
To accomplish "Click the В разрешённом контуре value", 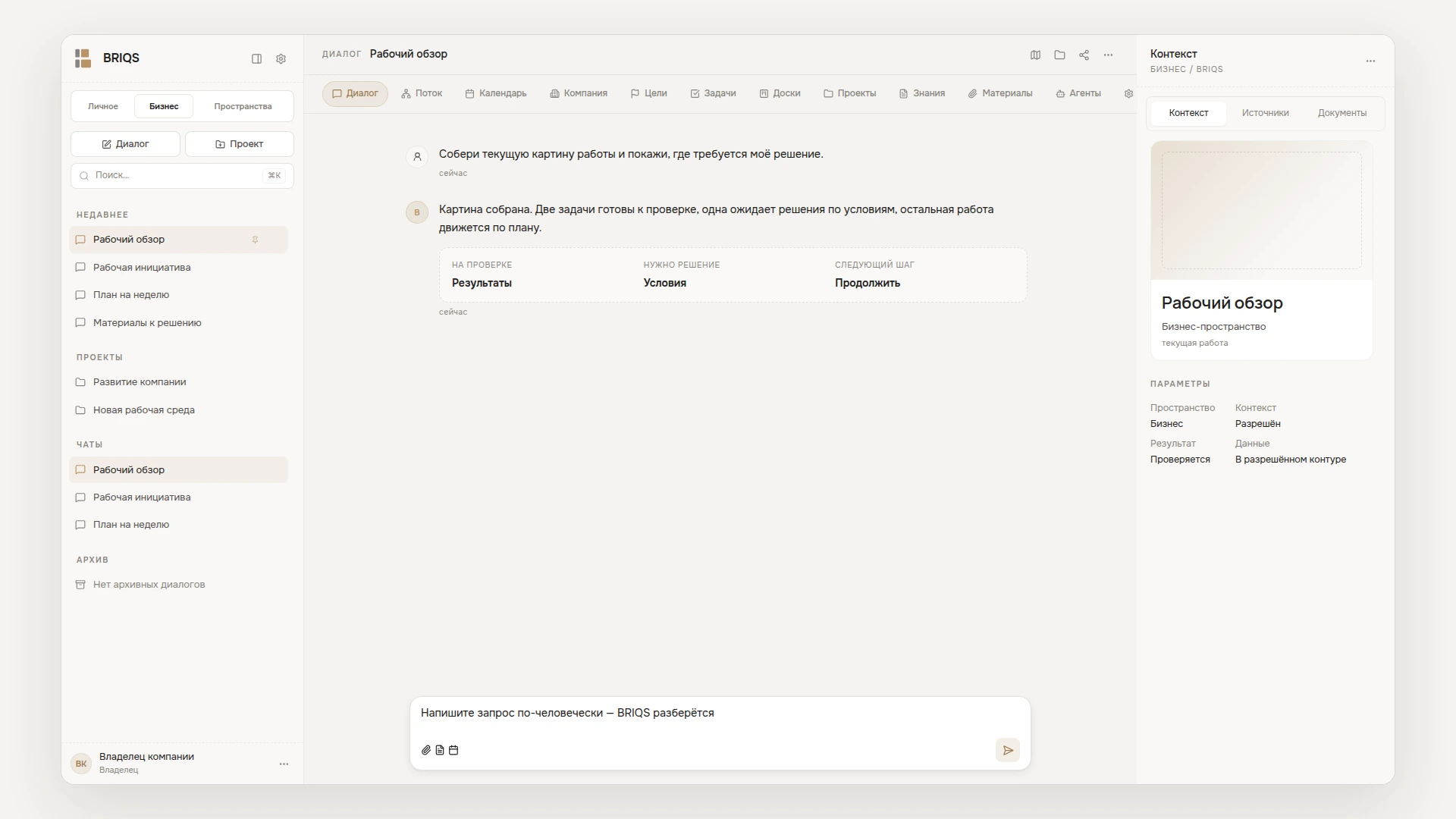I will point(1291,460).
